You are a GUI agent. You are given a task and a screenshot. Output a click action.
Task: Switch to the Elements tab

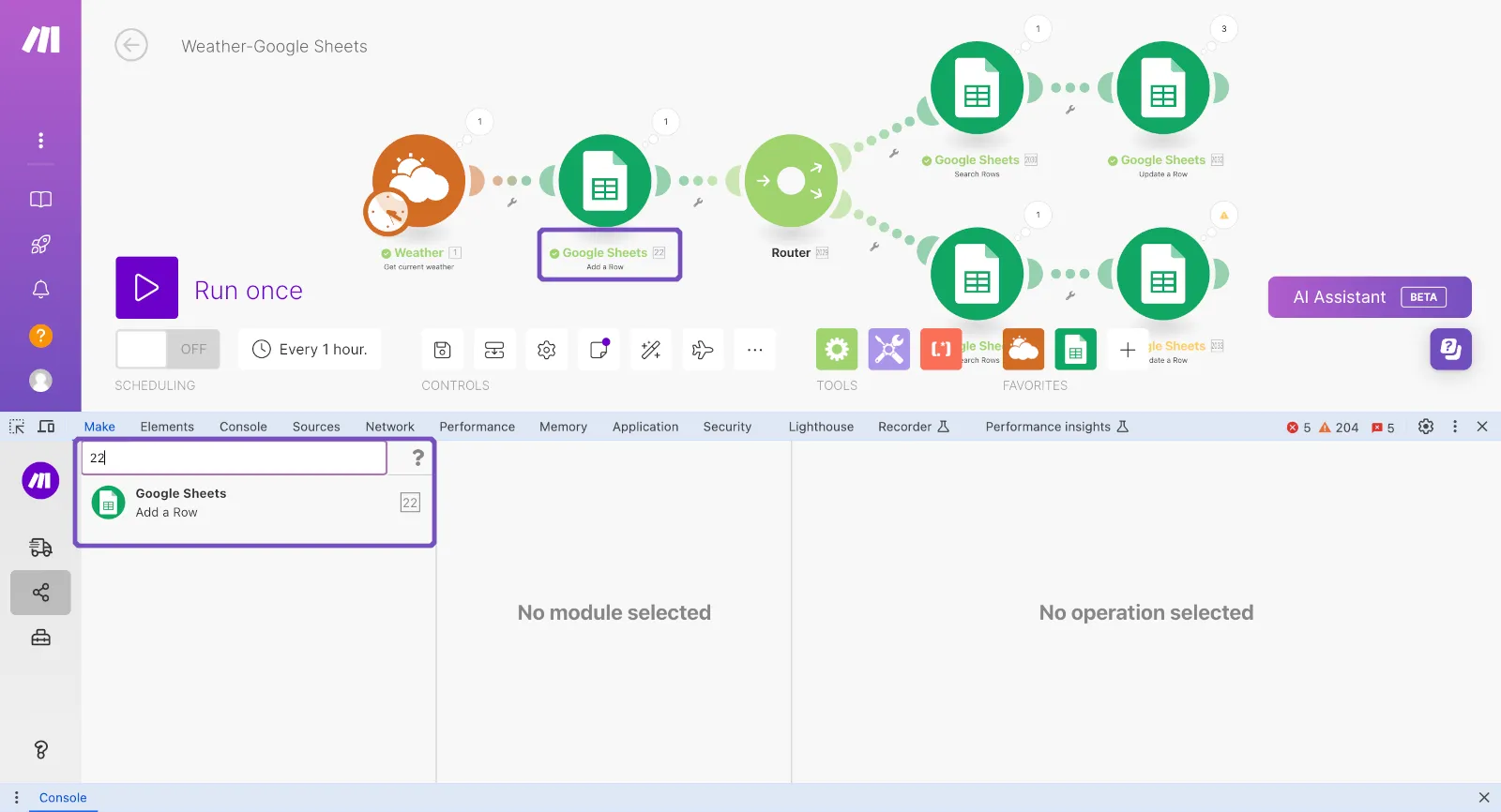click(x=167, y=427)
